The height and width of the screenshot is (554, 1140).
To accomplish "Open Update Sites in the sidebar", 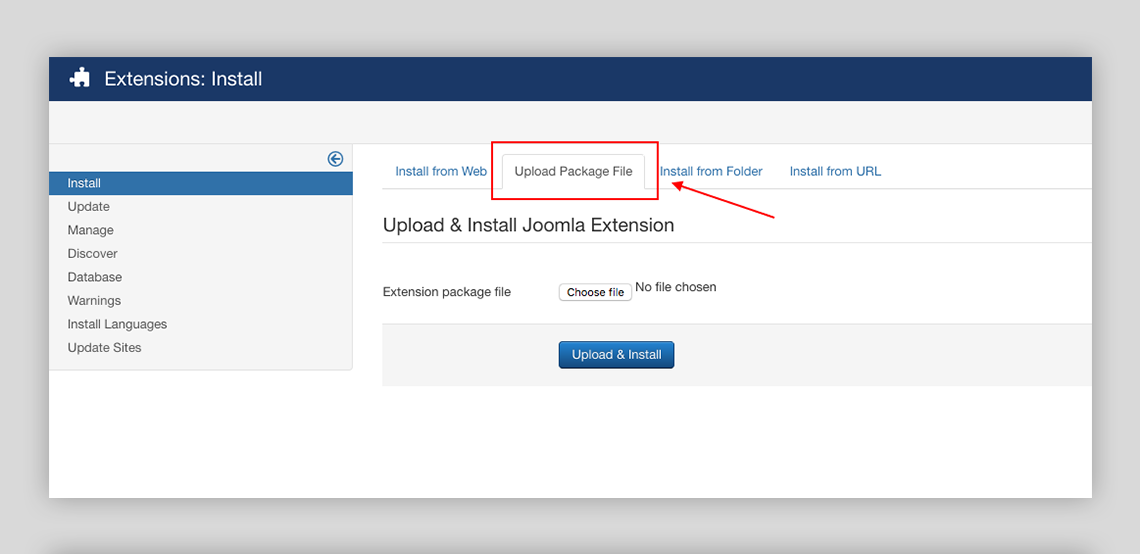I will pos(104,348).
